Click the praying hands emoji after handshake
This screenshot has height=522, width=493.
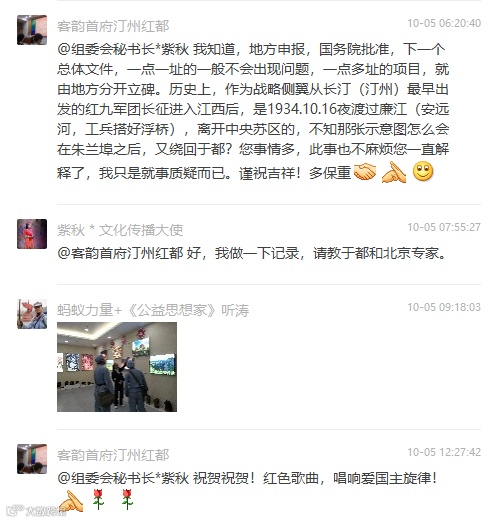tap(394, 172)
